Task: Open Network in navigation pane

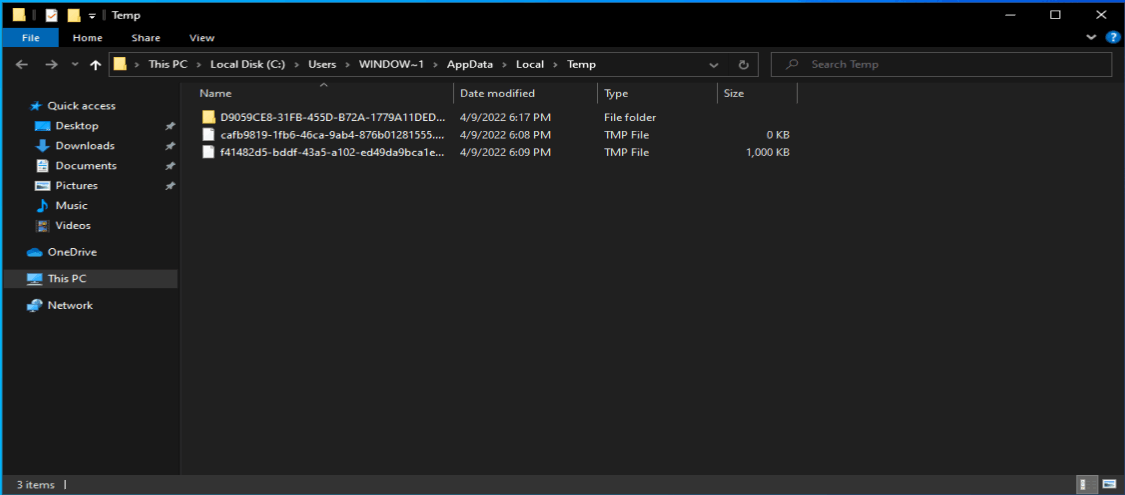Action: coord(70,305)
